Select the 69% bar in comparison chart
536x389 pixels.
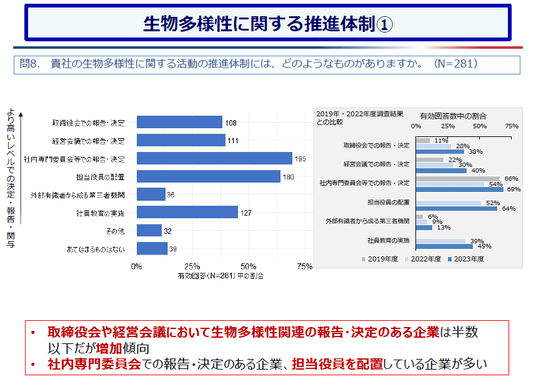[x=460, y=189]
